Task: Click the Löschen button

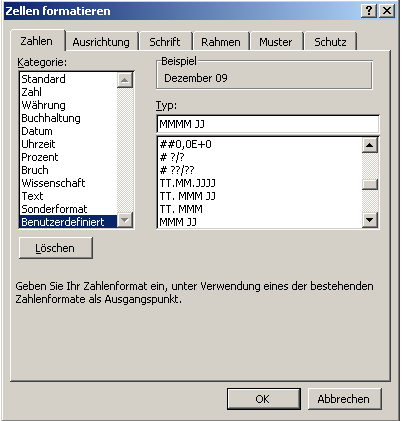Action: point(56,248)
